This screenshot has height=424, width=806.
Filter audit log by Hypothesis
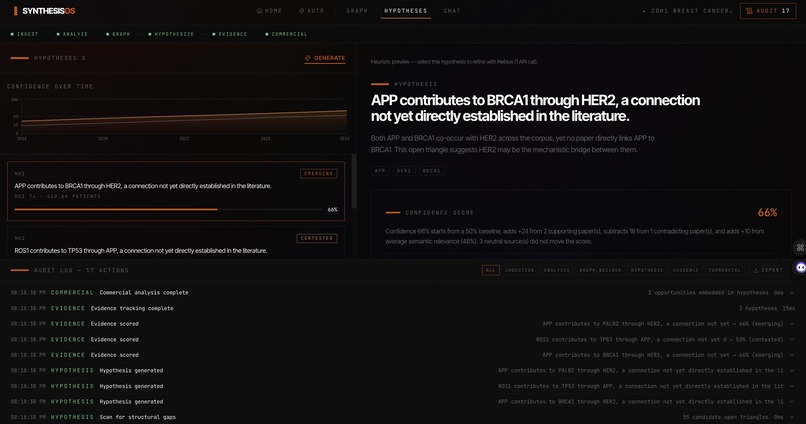(647, 270)
